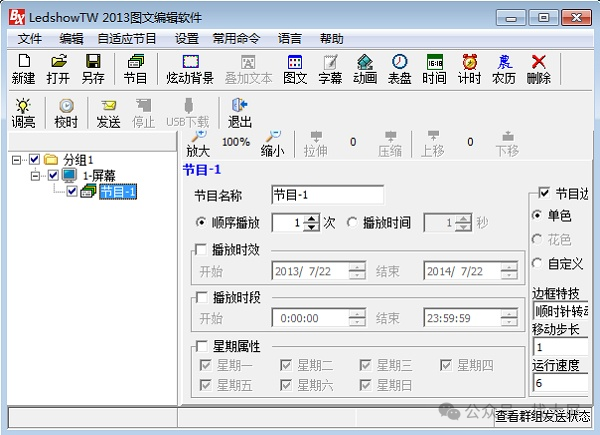Image resolution: width=600 pixels, height=435 pixels.
Task: Toggle the 星期属性 checkbox
Action: (202, 346)
